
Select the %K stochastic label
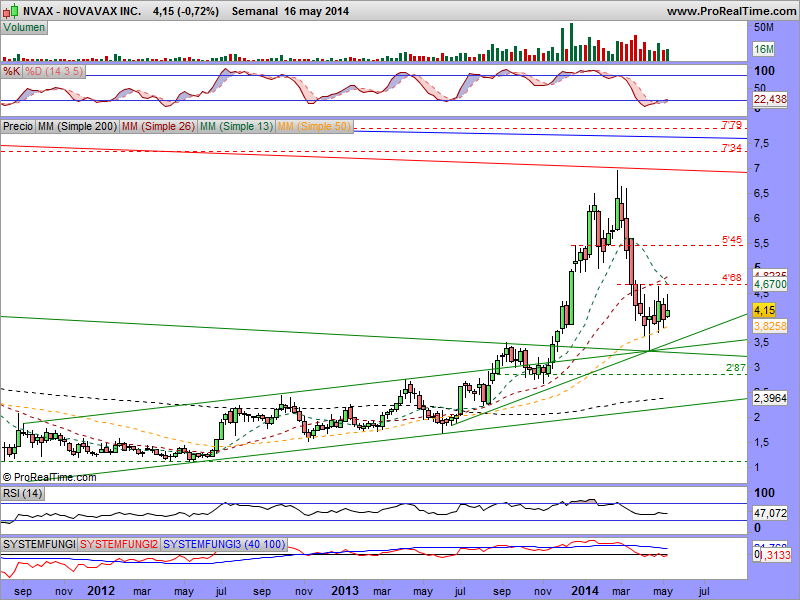(12, 71)
